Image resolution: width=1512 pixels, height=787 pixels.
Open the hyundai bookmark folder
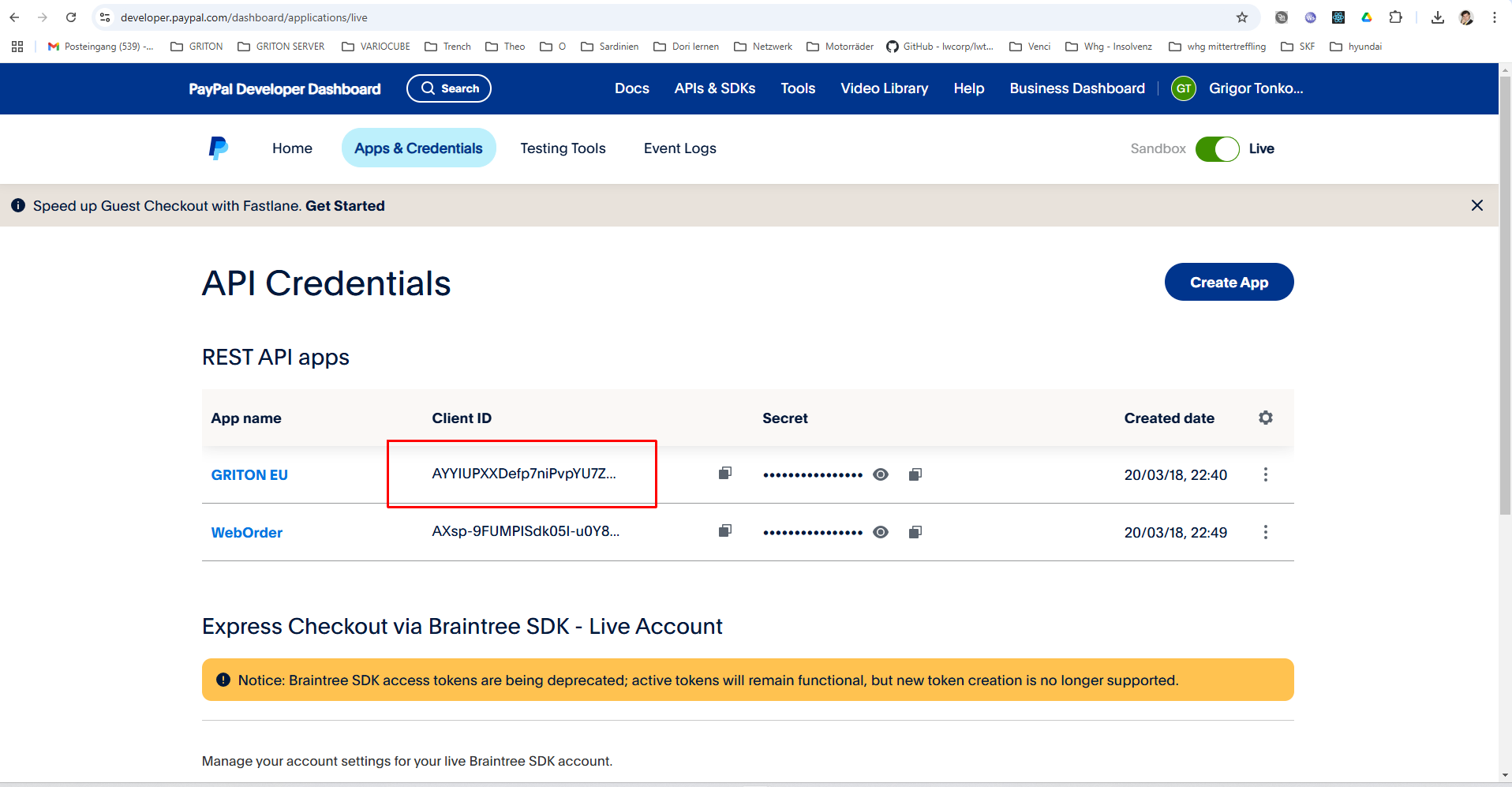[1356, 47]
